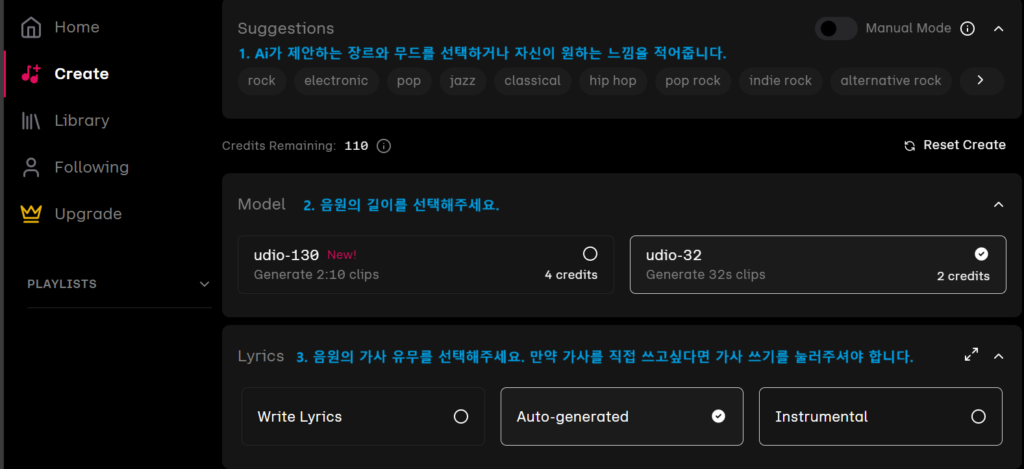The width and height of the screenshot is (1024, 469).
Task: Click info icon beside Credits Remaining
Action: (384, 146)
